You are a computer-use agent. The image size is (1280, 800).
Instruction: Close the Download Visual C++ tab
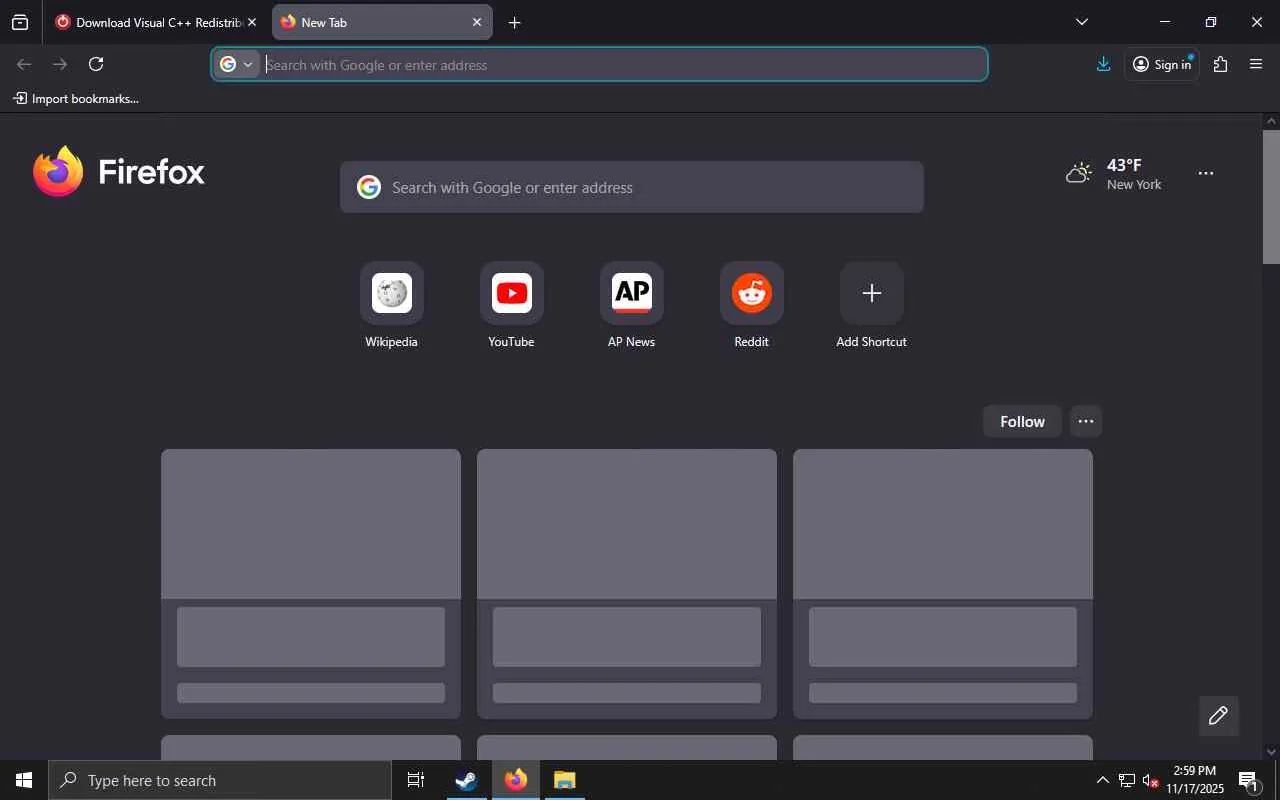(x=252, y=22)
